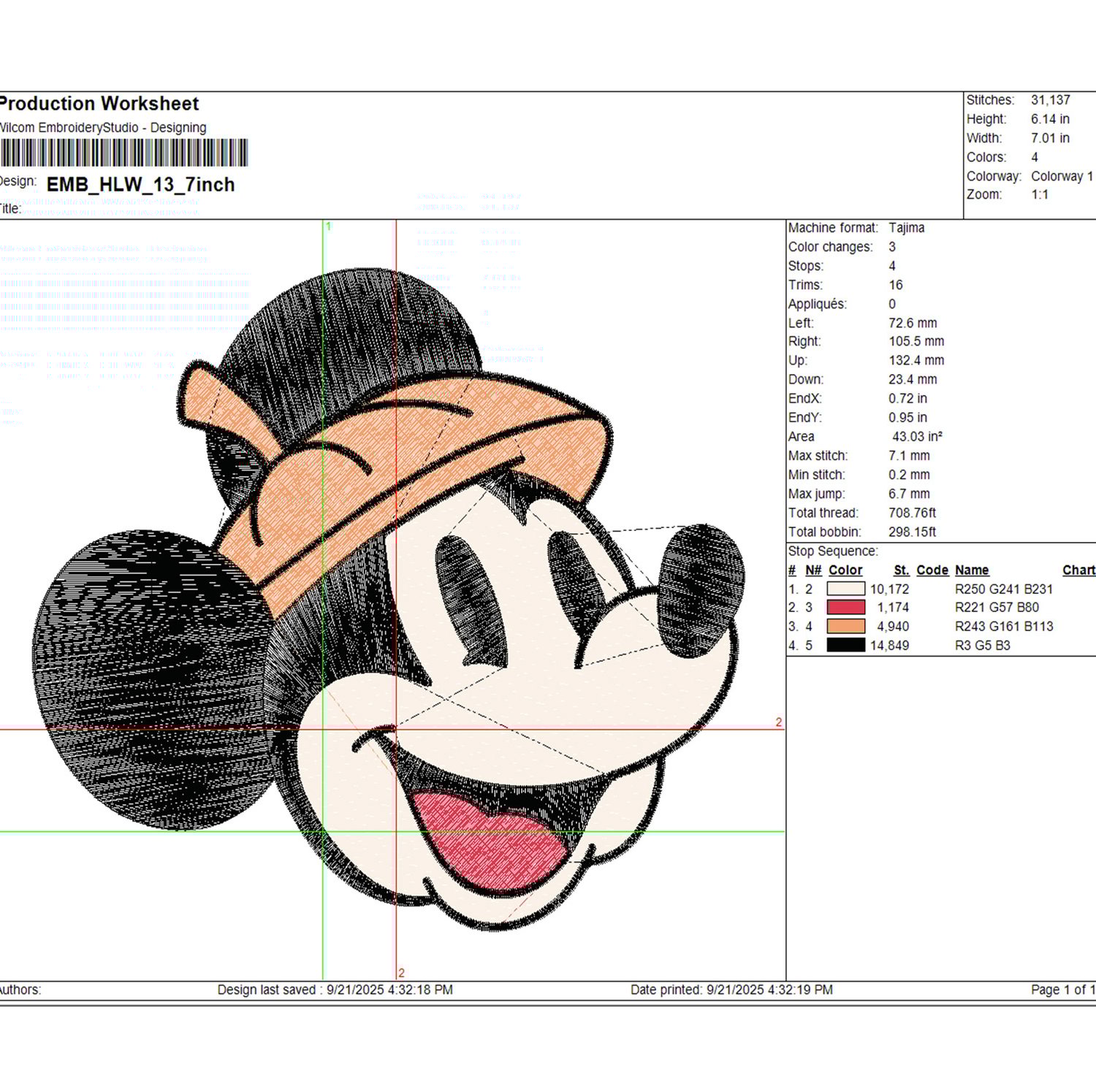Click the Down value "23.4 mm"
This screenshot has height=1092, width=1096.
[x=913, y=379]
